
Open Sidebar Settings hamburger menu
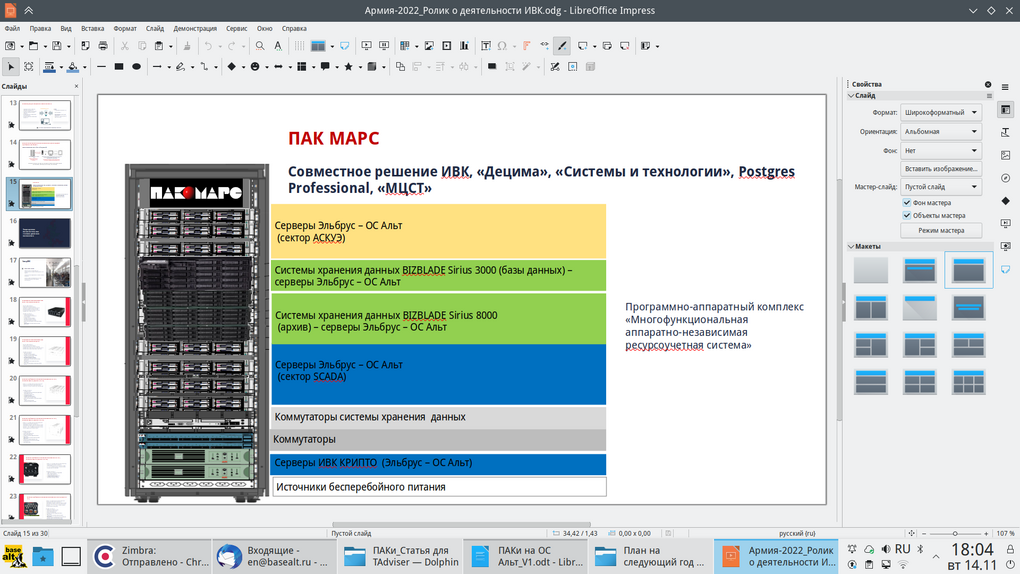[x=1005, y=87]
